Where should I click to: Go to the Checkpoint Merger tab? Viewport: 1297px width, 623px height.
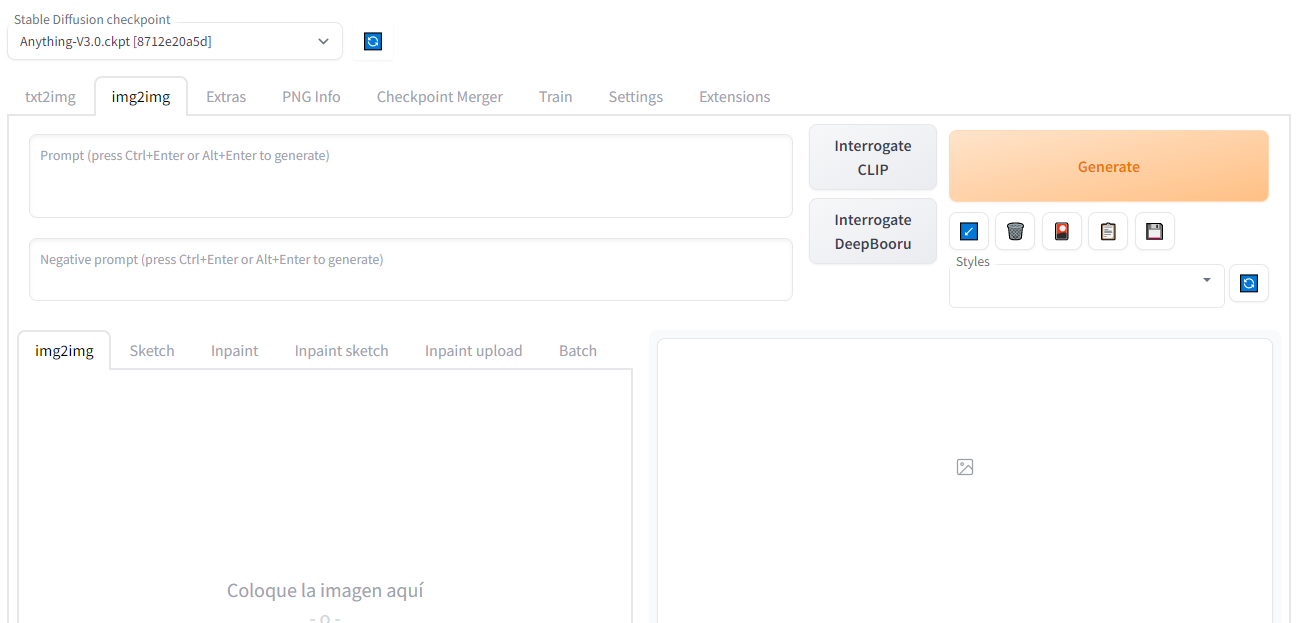click(x=440, y=97)
